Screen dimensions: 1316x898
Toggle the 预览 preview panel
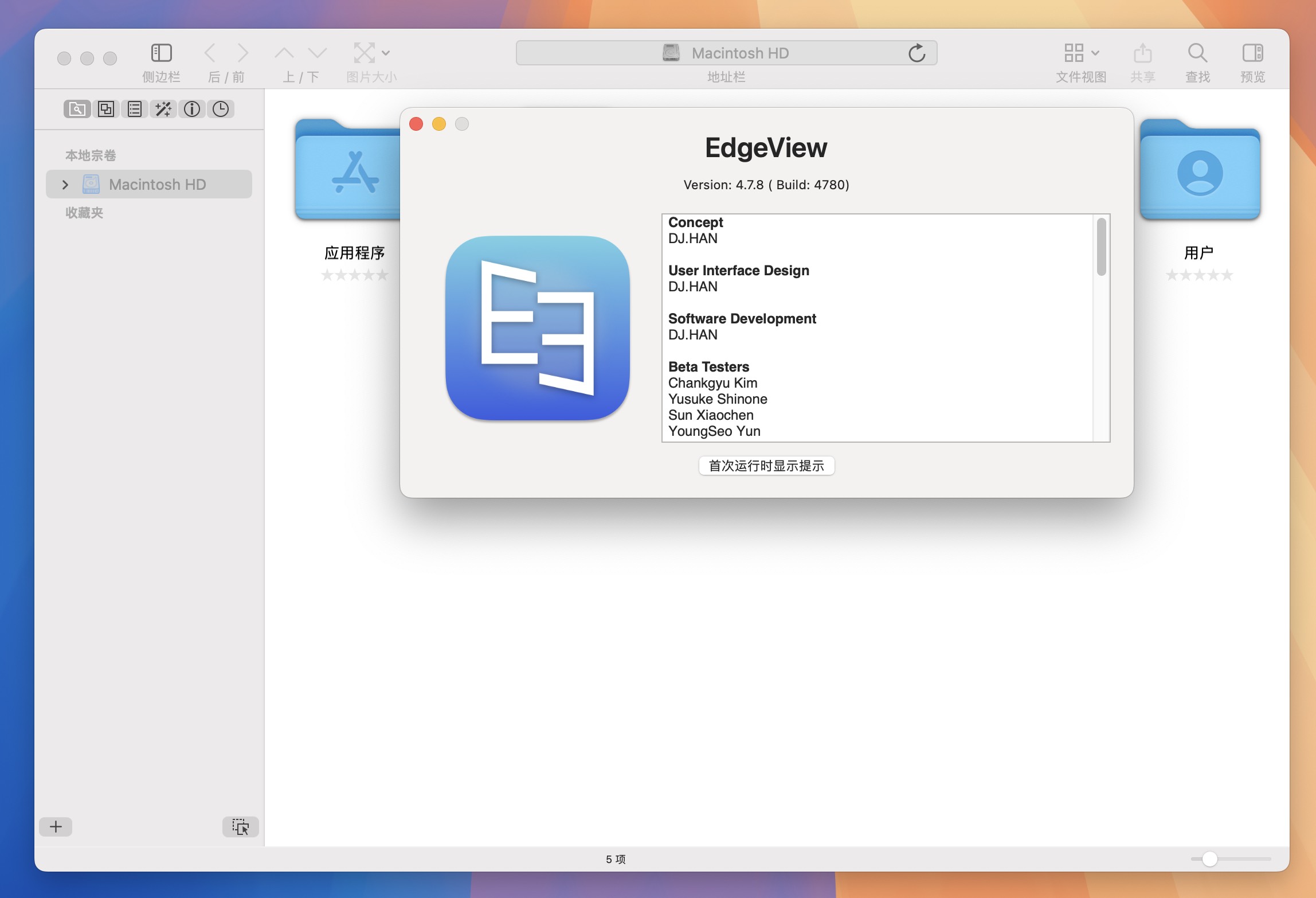tap(1252, 53)
